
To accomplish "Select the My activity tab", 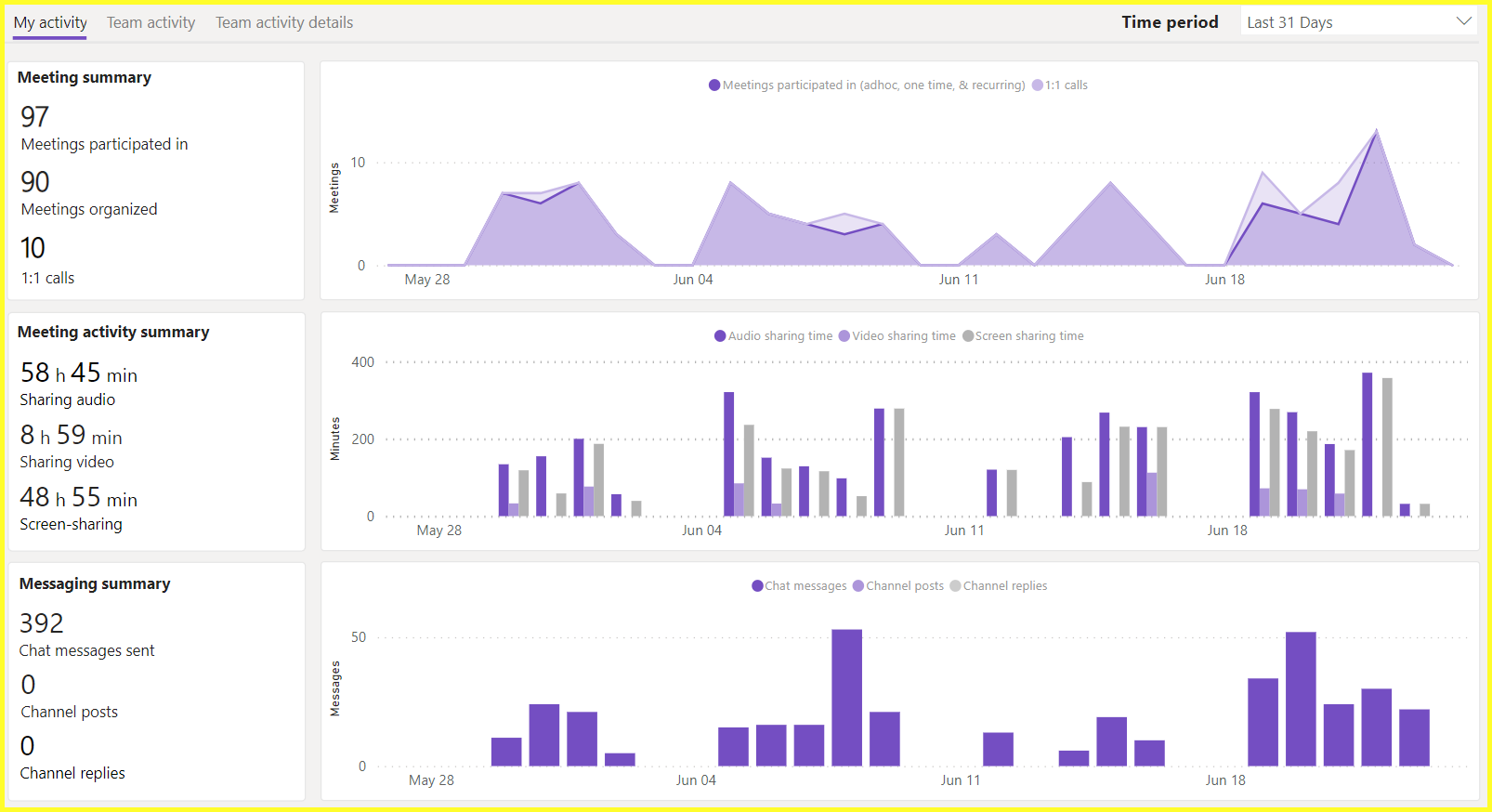I will [50, 22].
